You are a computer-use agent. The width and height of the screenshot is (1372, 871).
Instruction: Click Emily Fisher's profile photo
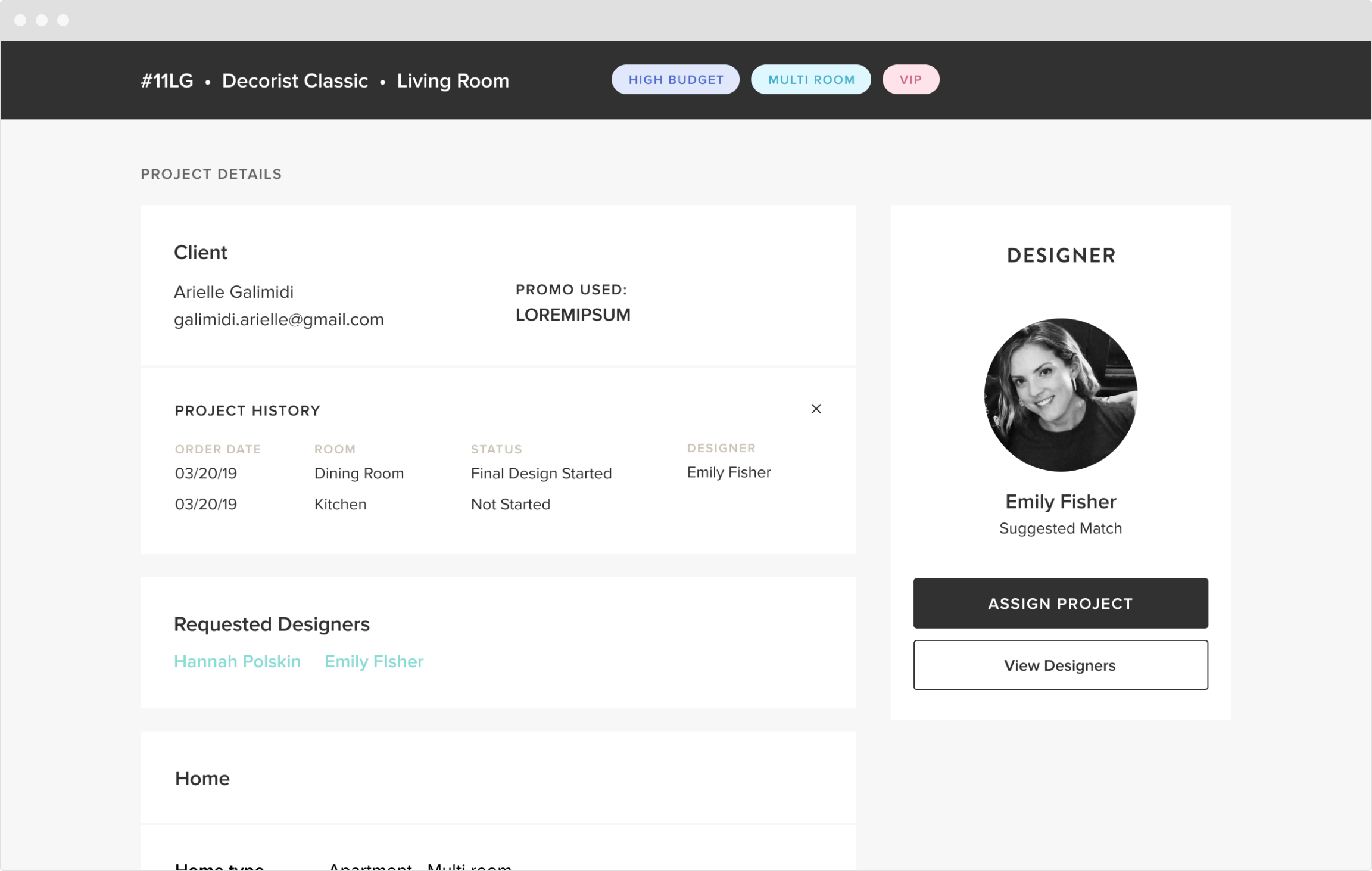pyautogui.click(x=1060, y=394)
